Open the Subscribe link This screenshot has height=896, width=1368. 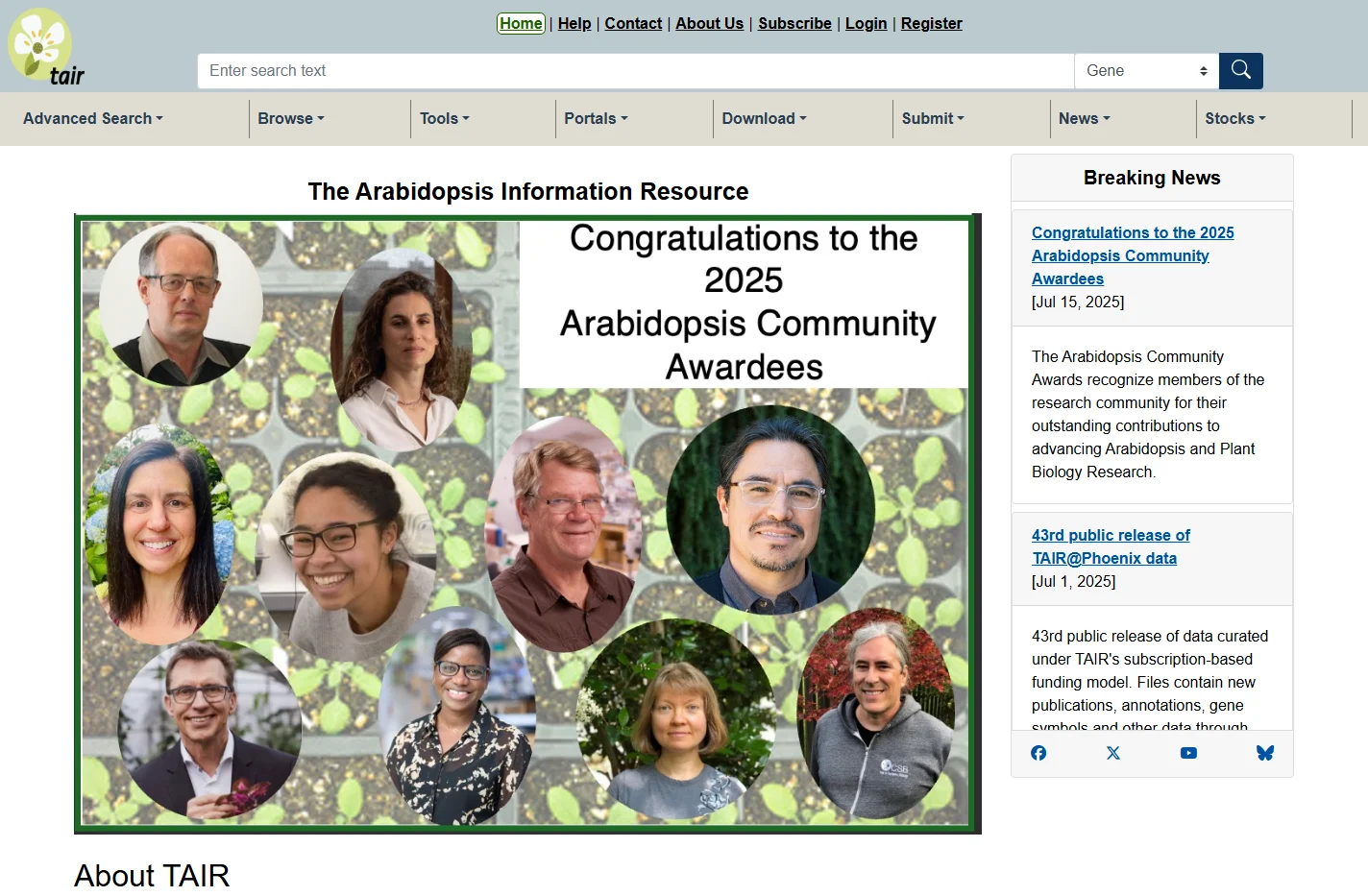click(794, 23)
